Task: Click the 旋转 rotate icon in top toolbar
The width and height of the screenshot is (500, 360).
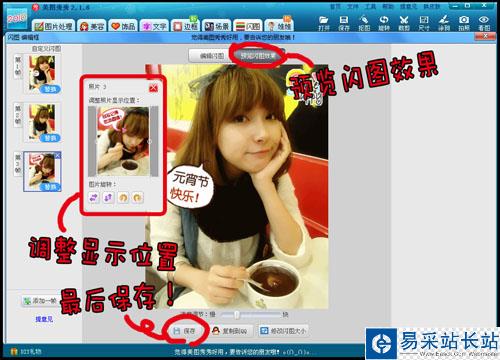Action: tap(384, 23)
